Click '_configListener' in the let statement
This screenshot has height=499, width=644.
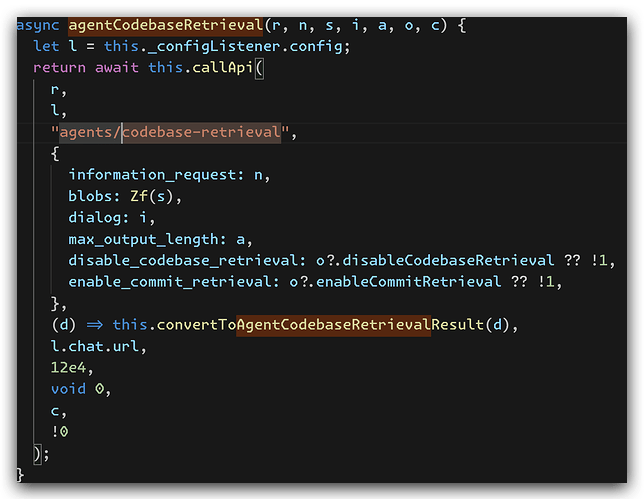pyautogui.click(x=213, y=47)
